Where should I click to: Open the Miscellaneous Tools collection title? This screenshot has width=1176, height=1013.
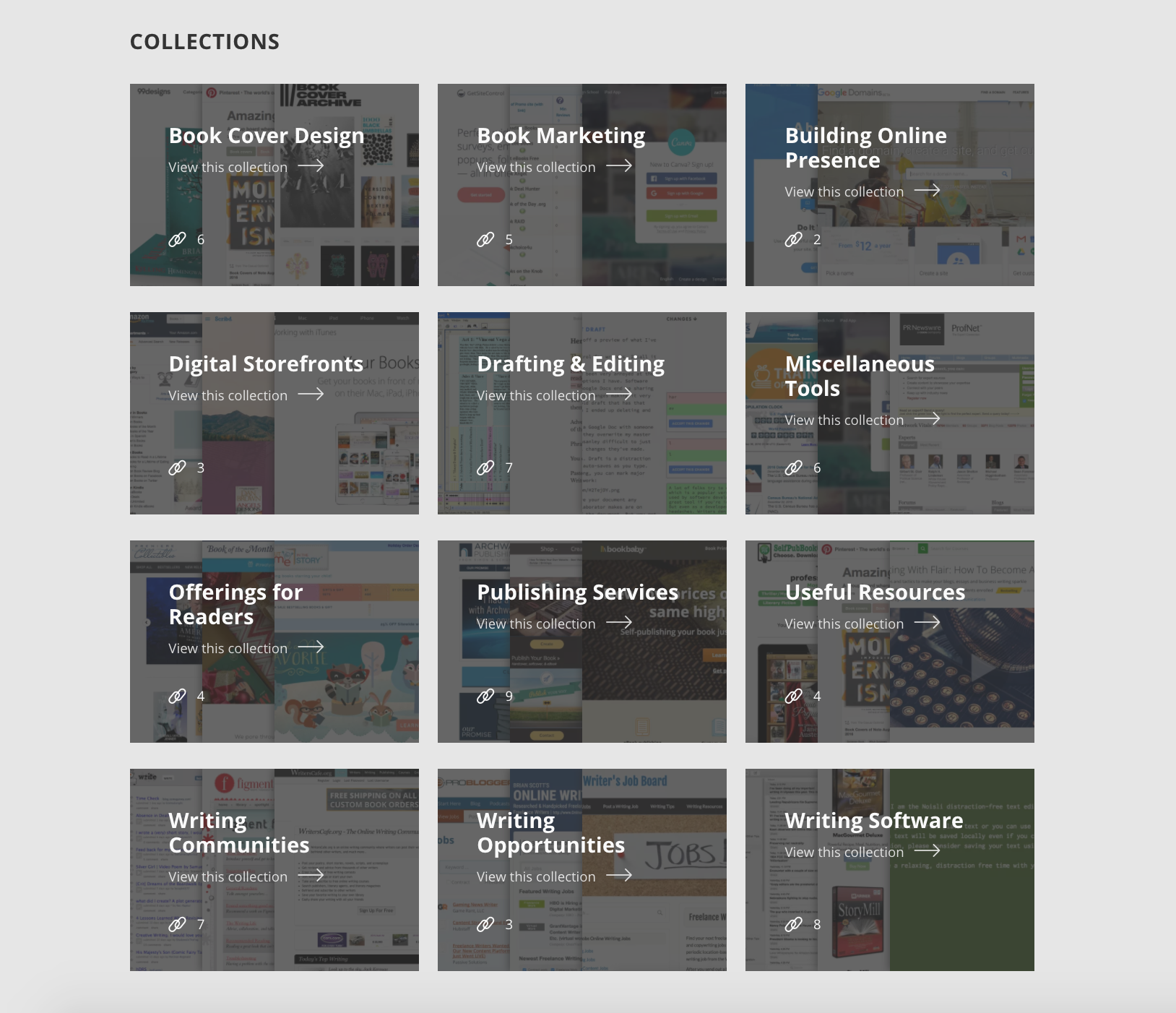click(x=860, y=376)
